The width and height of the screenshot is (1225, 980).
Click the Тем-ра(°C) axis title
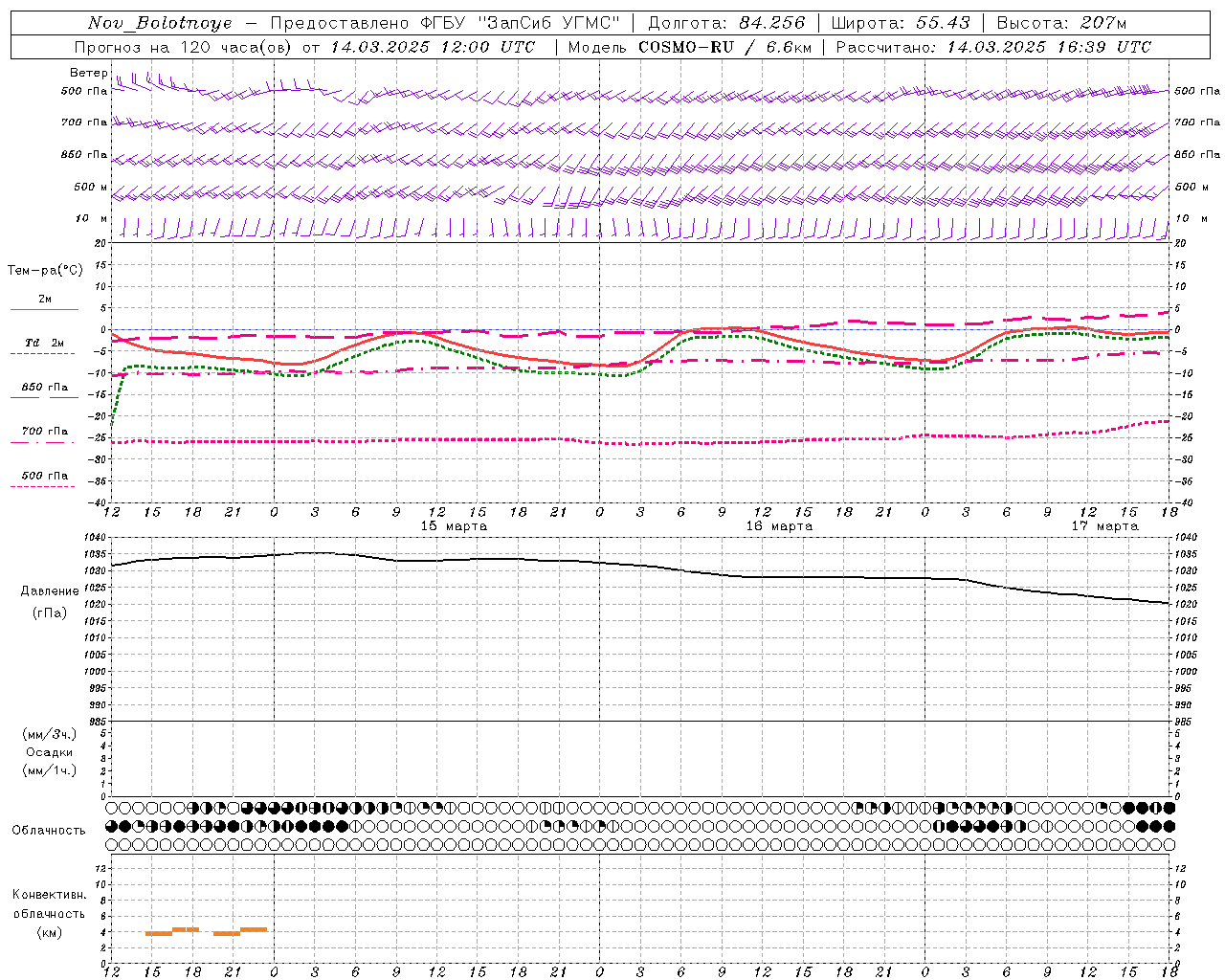[45, 271]
